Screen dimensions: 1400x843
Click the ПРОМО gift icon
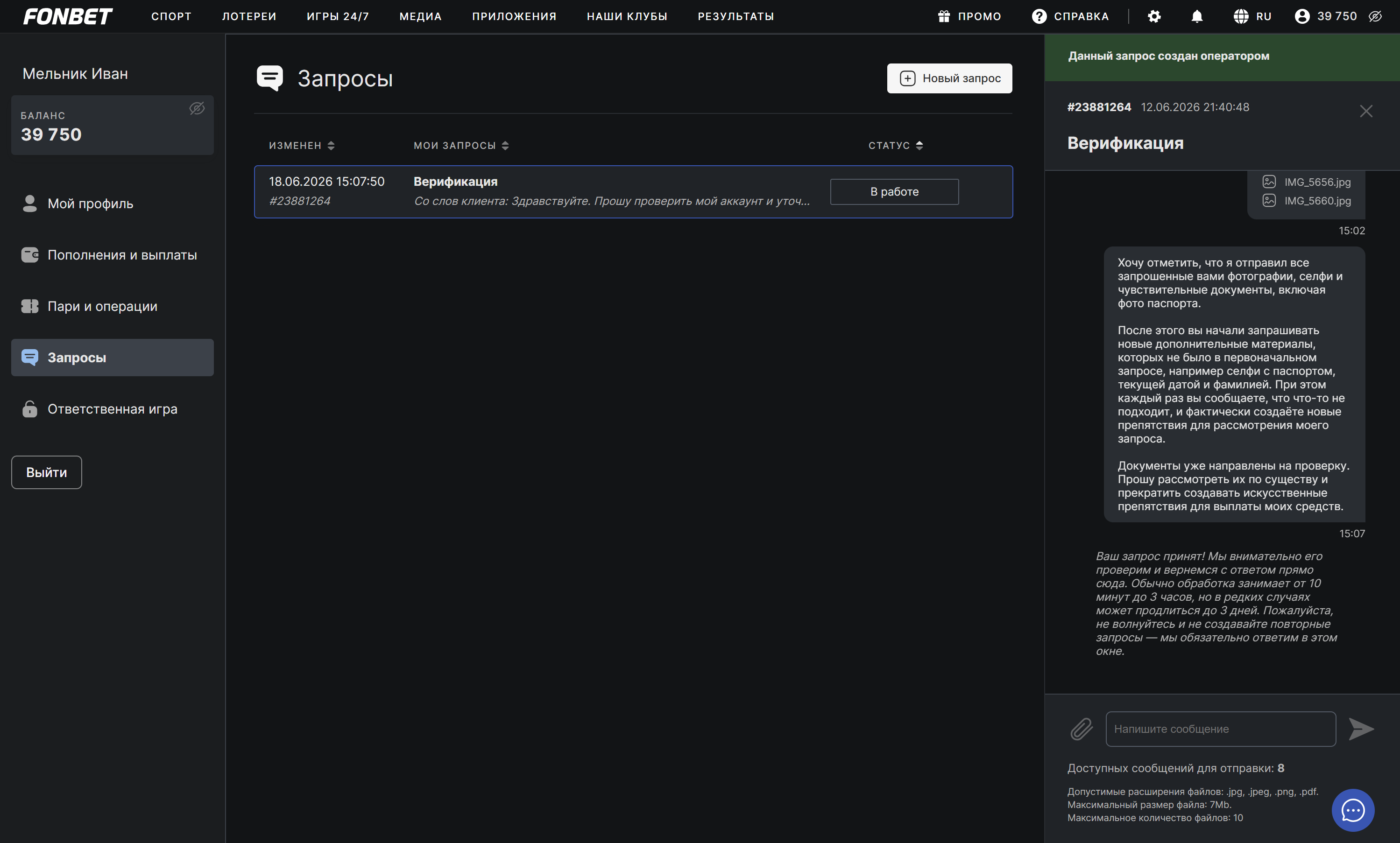944,16
